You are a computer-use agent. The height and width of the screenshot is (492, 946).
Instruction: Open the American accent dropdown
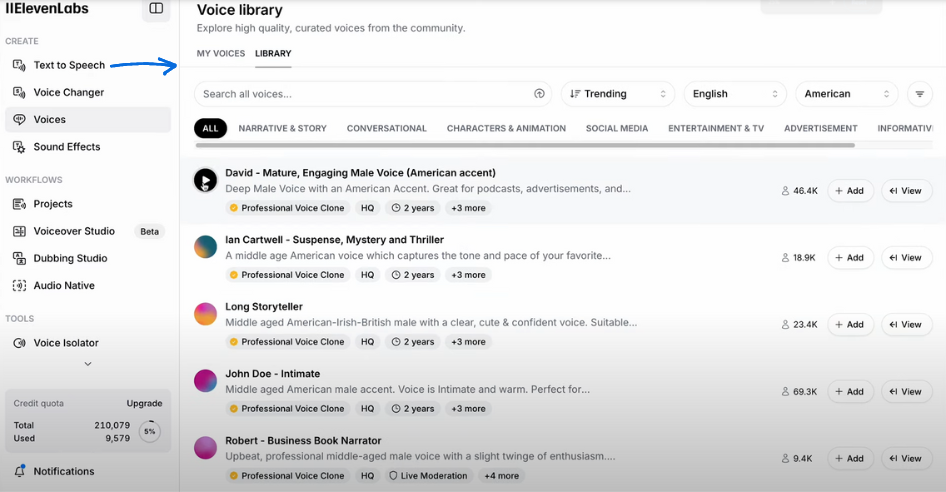pyautogui.click(x=846, y=94)
